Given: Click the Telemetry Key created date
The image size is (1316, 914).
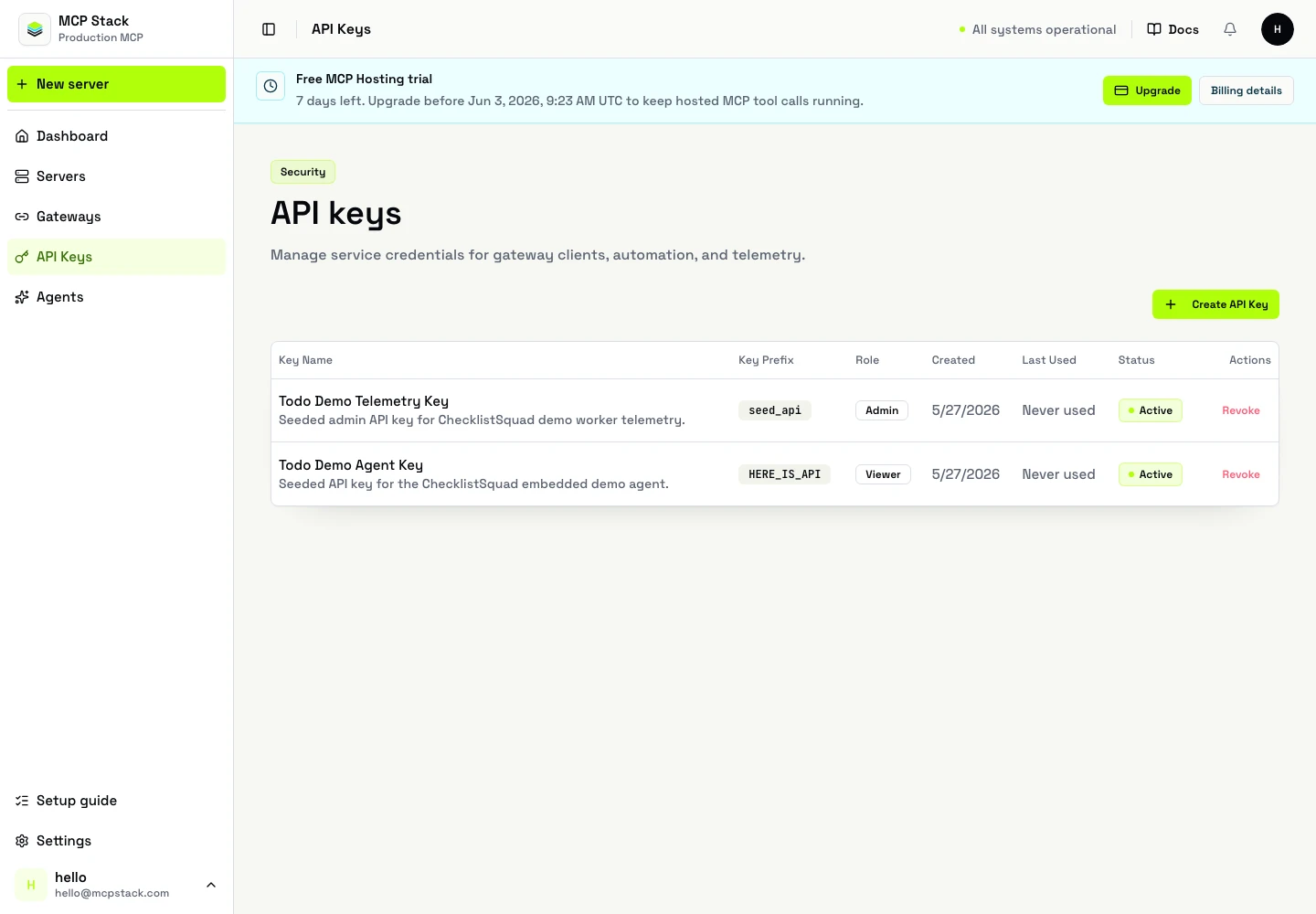Looking at the screenshot, I should pyautogui.click(x=966, y=410).
